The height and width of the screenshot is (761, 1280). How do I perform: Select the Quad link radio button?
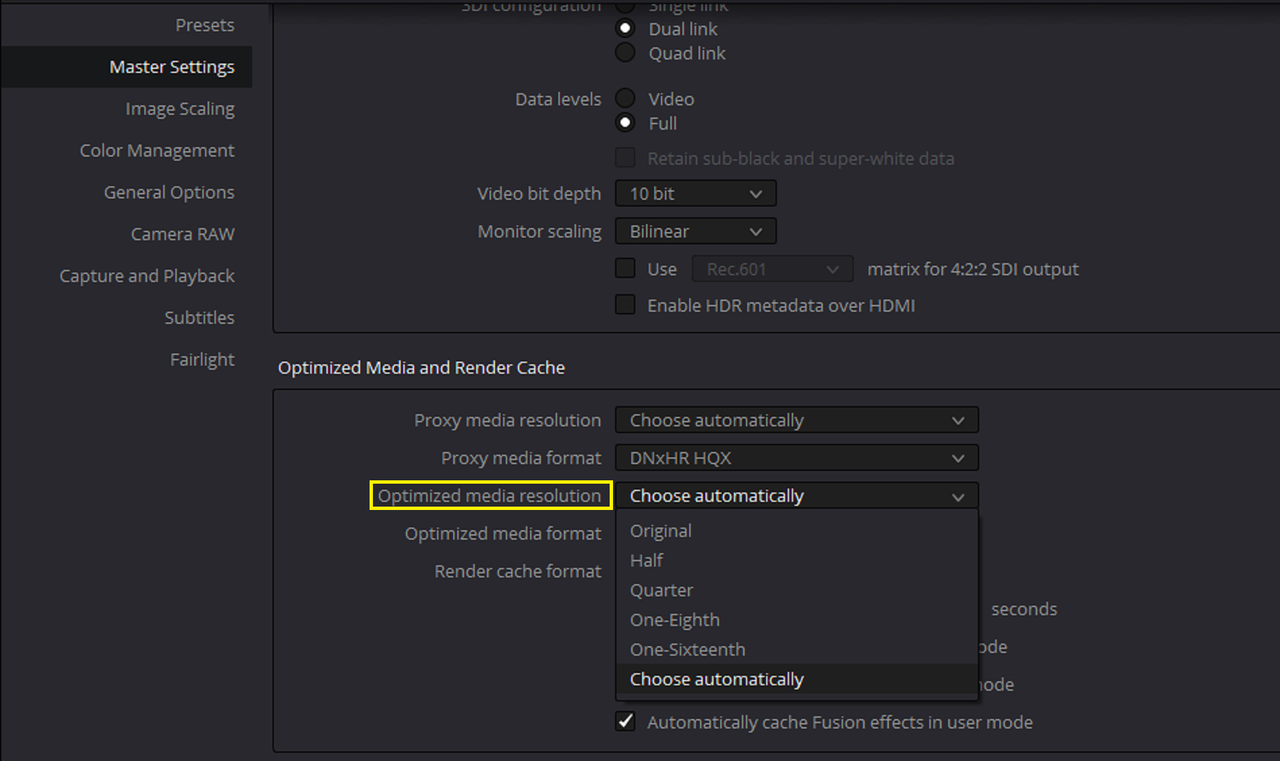click(625, 53)
